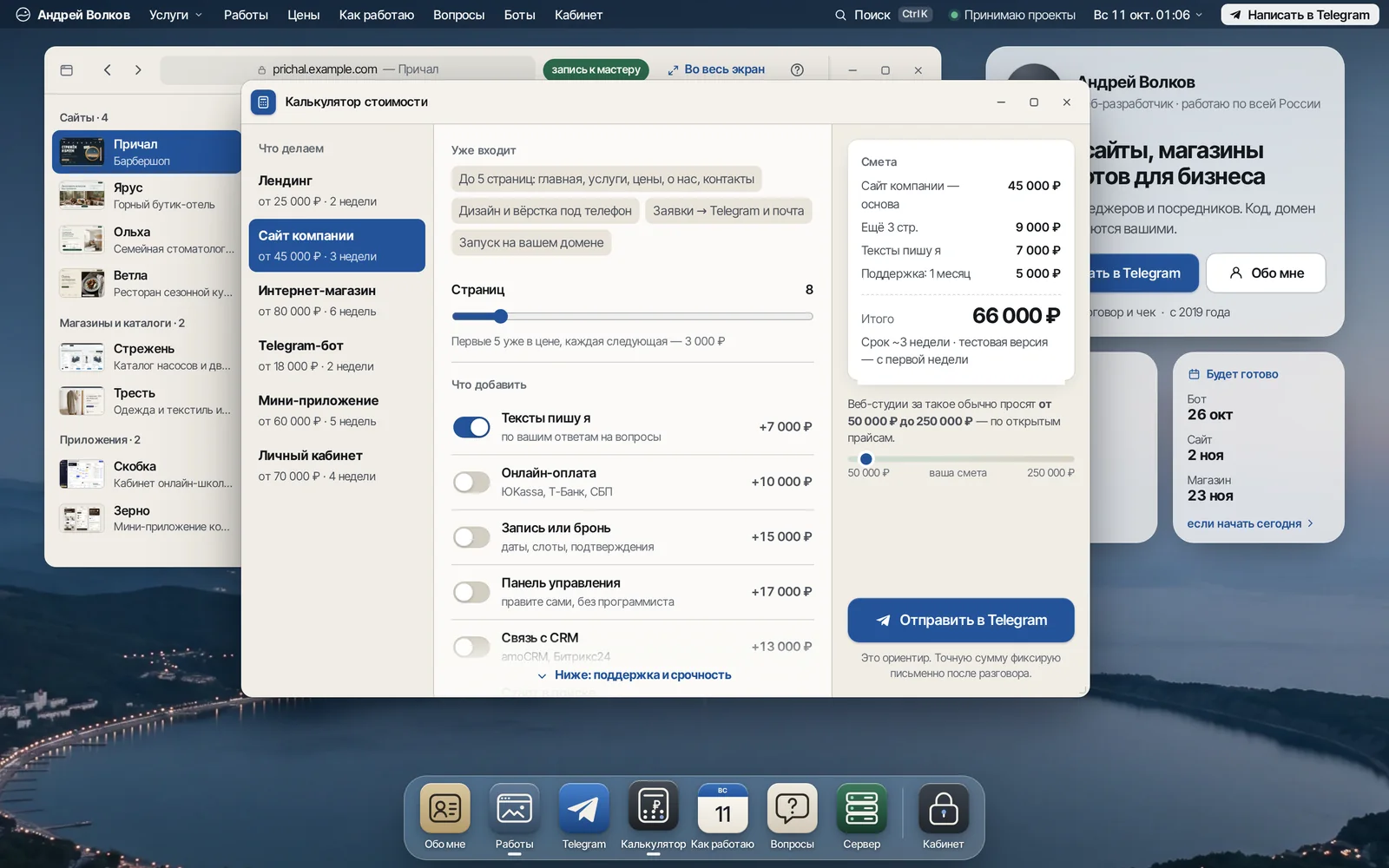Go back with the browser back arrow

(x=108, y=69)
